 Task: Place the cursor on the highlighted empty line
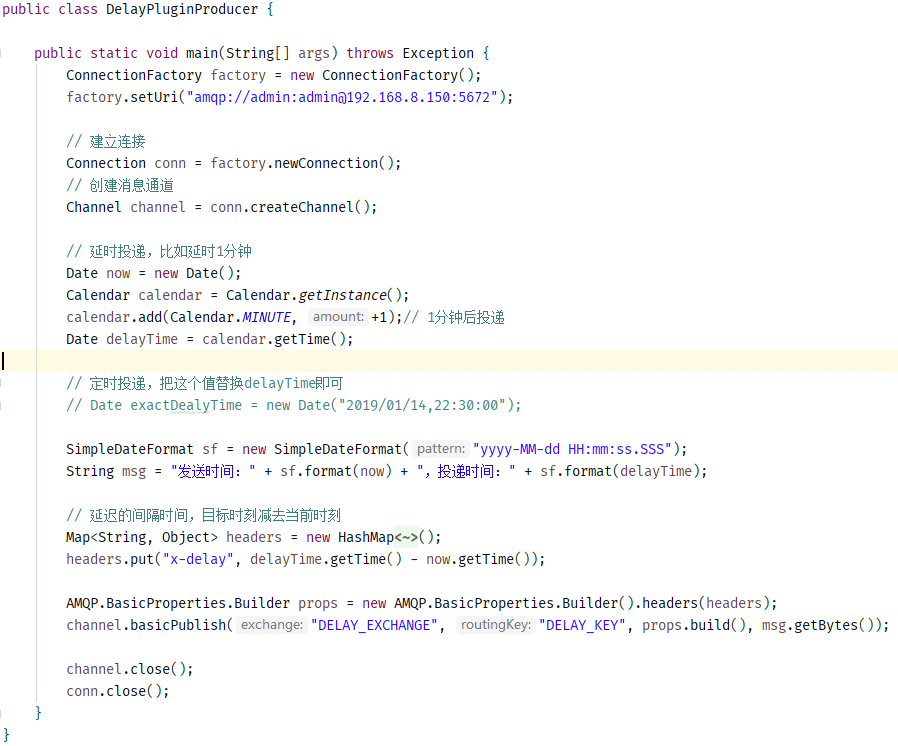(300, 361)
